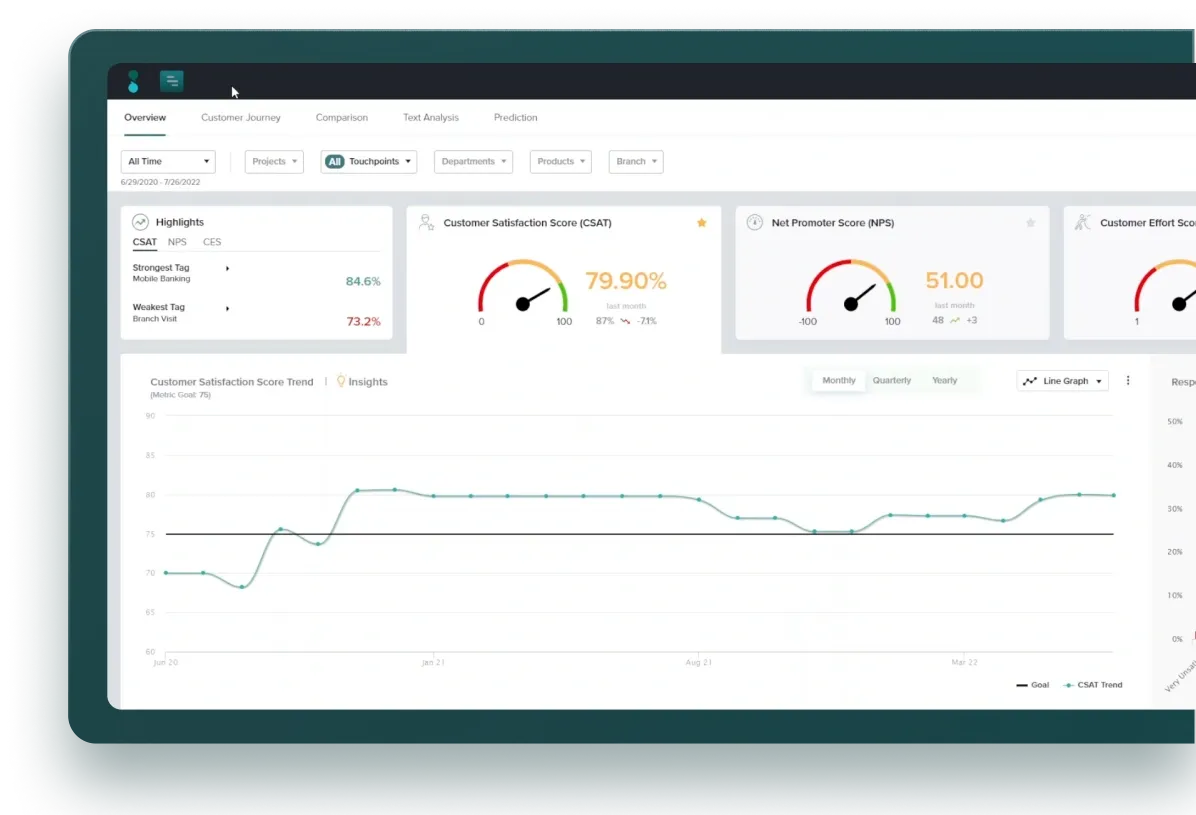Open the hamburger menu icon in header
The image size is (1196, 815).
171,82
